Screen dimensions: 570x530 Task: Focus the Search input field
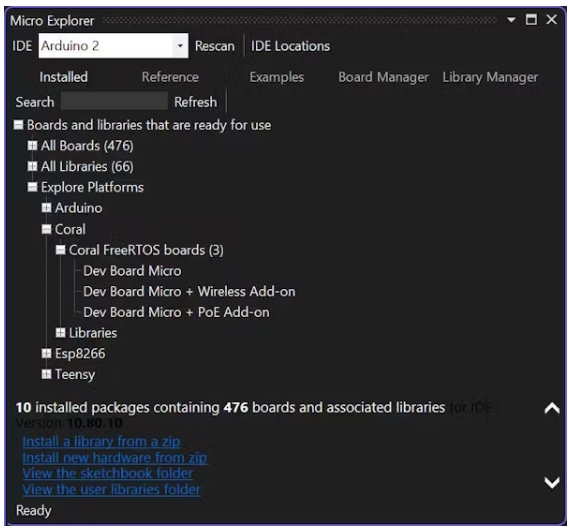coord(114,101)
